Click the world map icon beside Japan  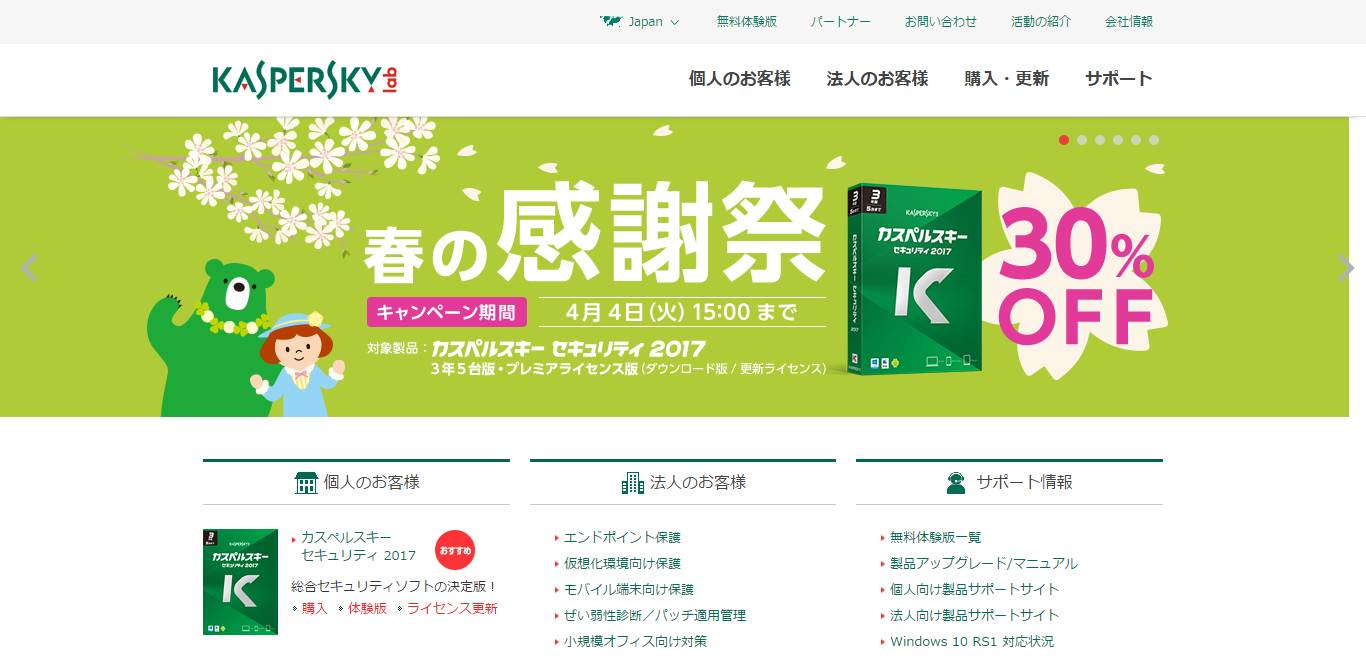(610, 21)
